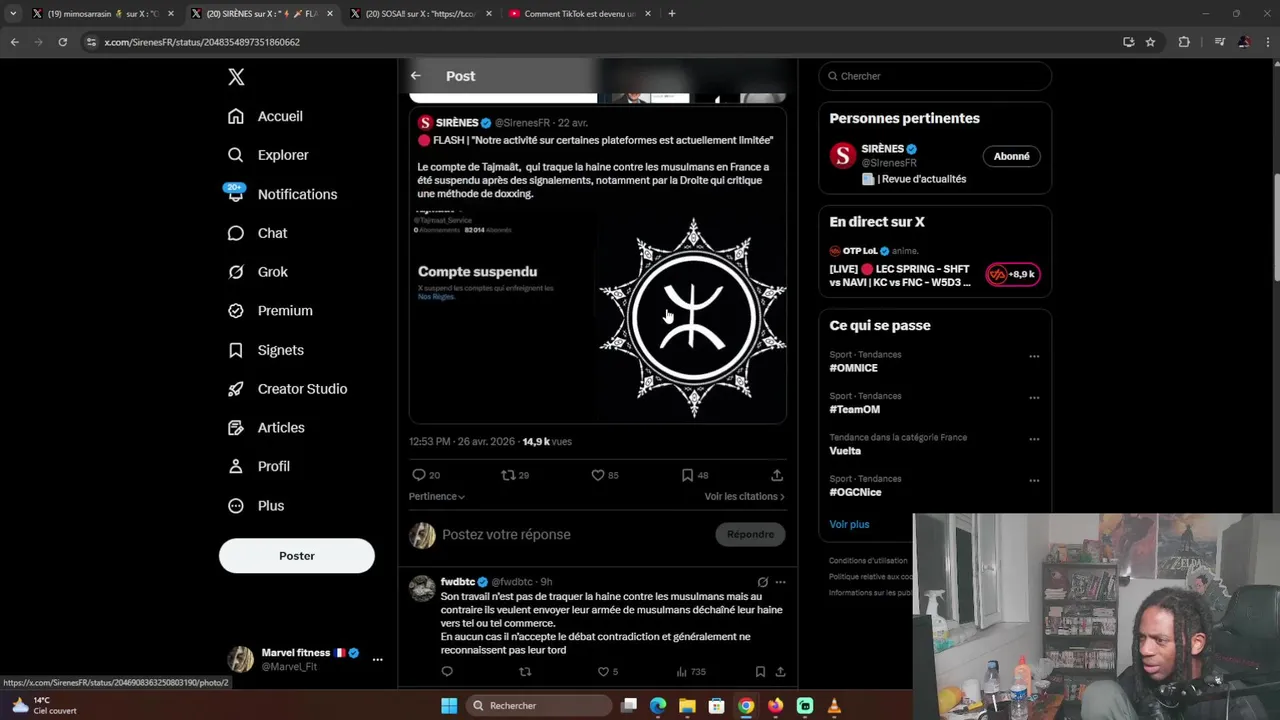Image resolution: width=1280 pixels, height=720 pixels.
Task: Open options dots for Vuelta trend
Action: tap(1034, 439)
